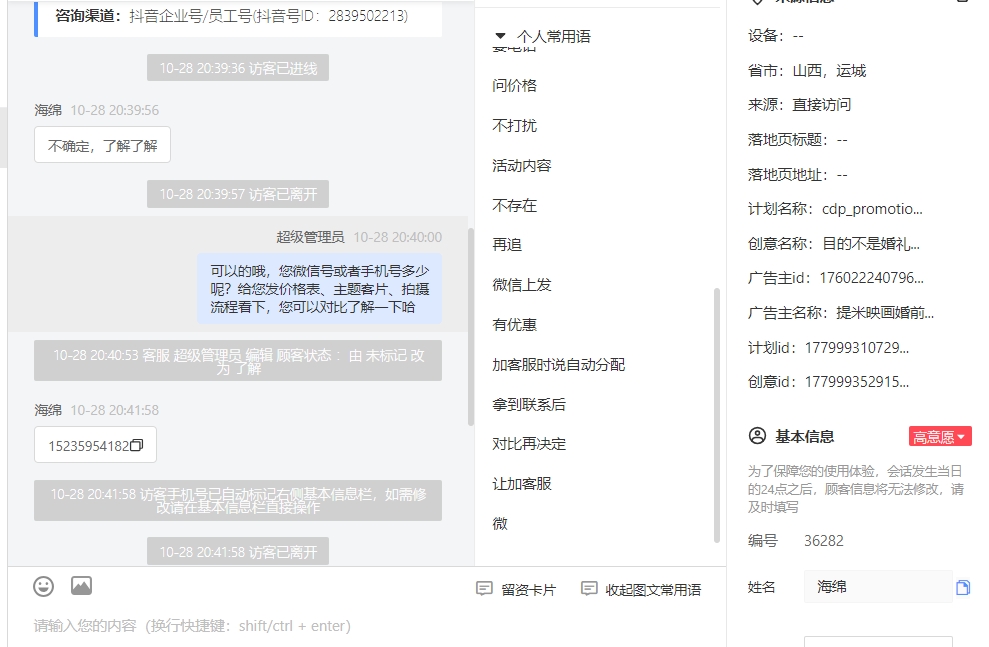This screenshot has width=989, height=647.
Task: Click the 10-28 20:41:58 访客已离开 notice
Action: click(x=238, y=551)
